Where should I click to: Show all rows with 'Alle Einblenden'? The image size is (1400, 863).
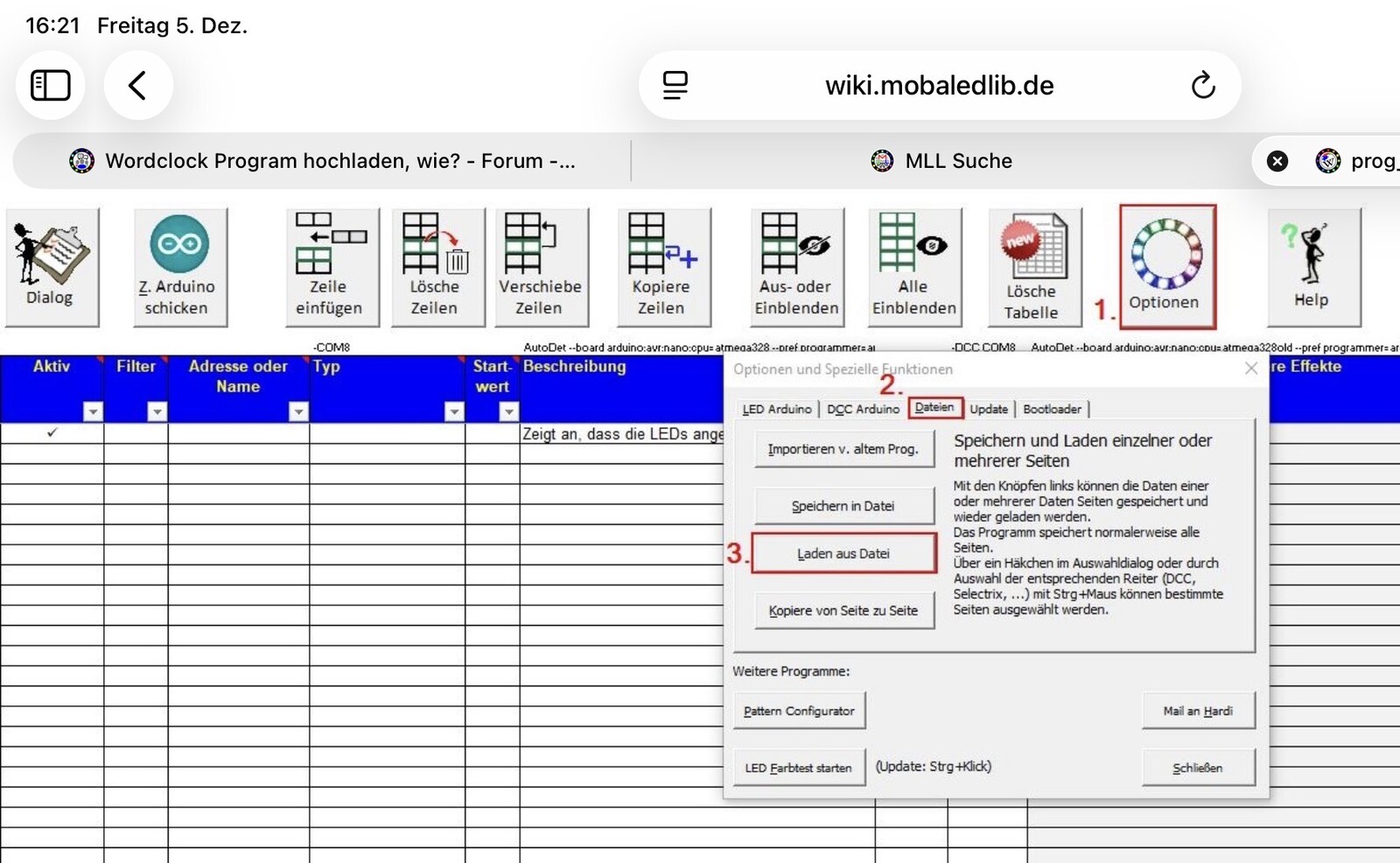click(x=913, y=267)
